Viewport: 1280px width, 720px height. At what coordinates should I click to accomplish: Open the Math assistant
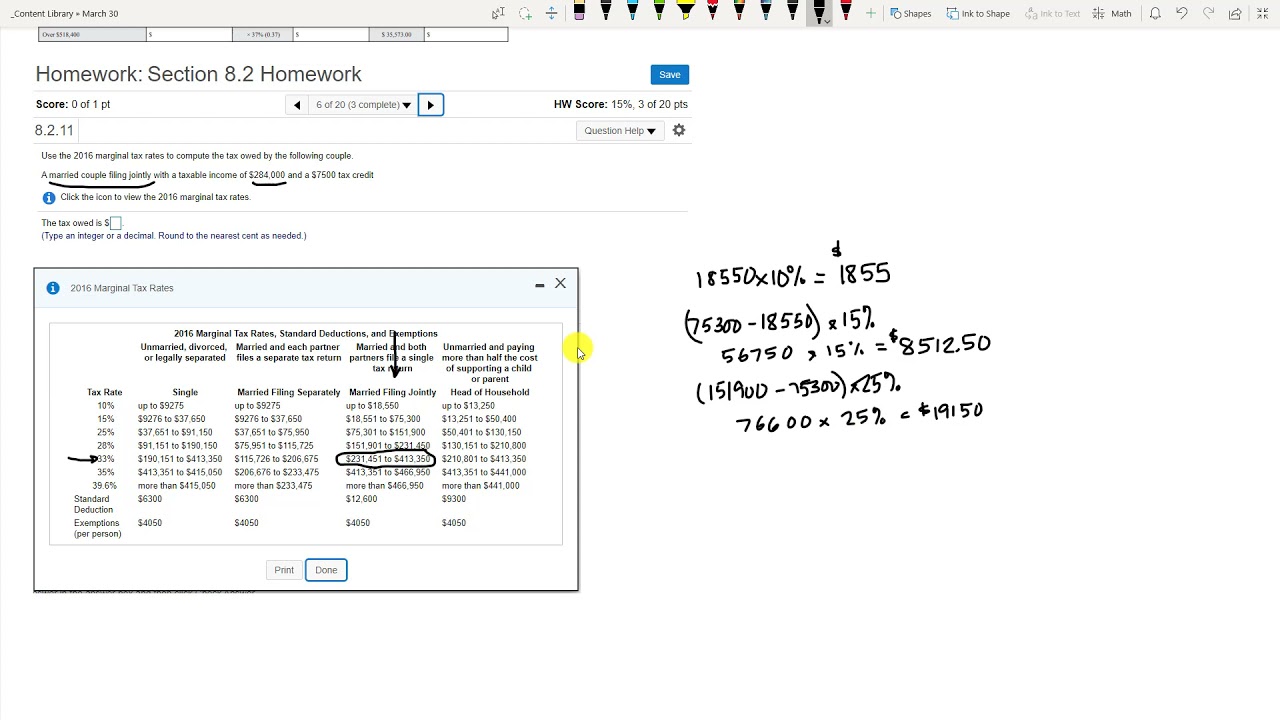click(x=1112, y=13)
